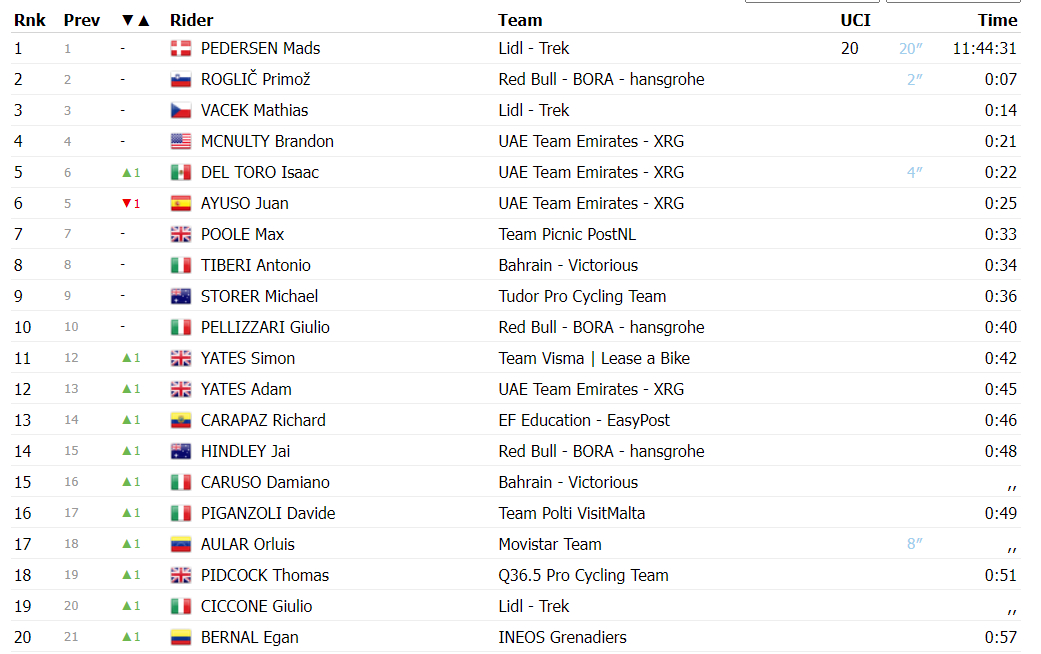Click the USA flag next to MCNULTY Brandon
Viewport: 1041px width, 654px height.
(181, 141)
